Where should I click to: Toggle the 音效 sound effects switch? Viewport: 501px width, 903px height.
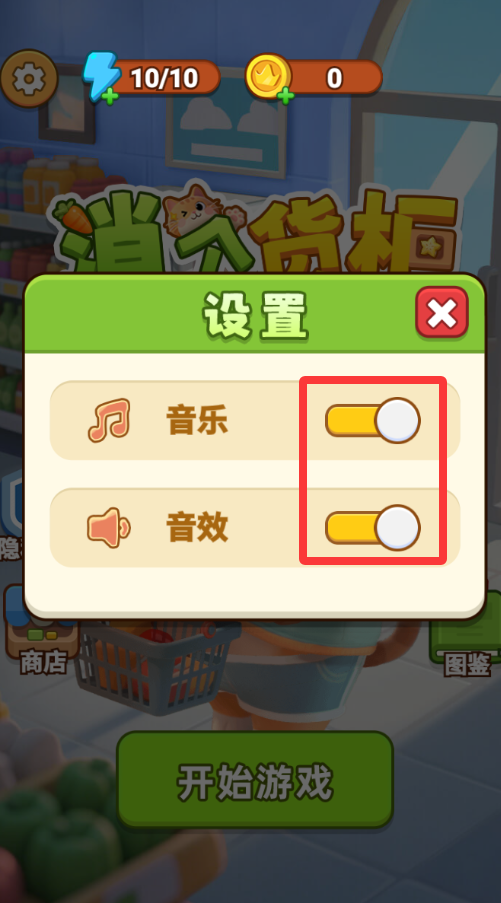[373, 528]
